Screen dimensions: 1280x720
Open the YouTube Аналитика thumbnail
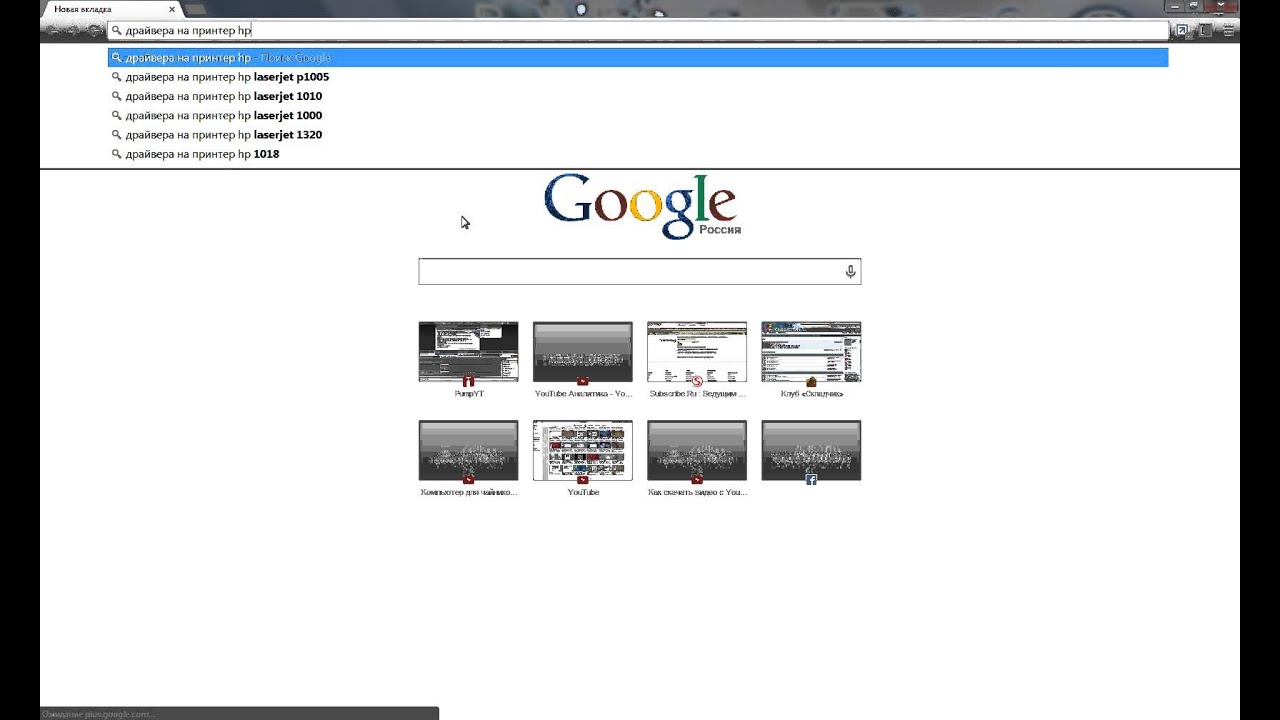583,352
